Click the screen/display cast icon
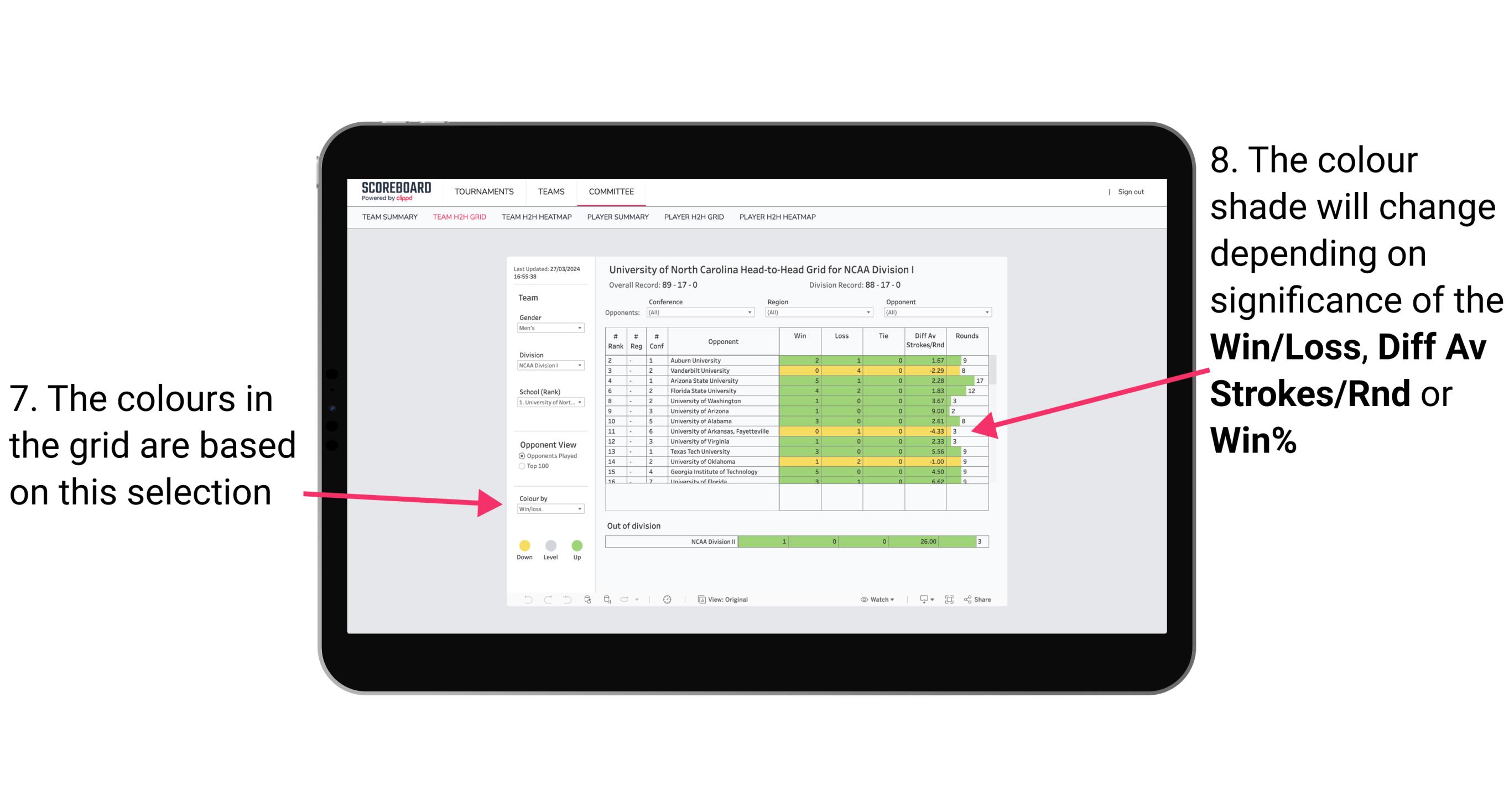The width and height of the screenshot is (1509, 812). pyautogui.click(x=921, y=599)
